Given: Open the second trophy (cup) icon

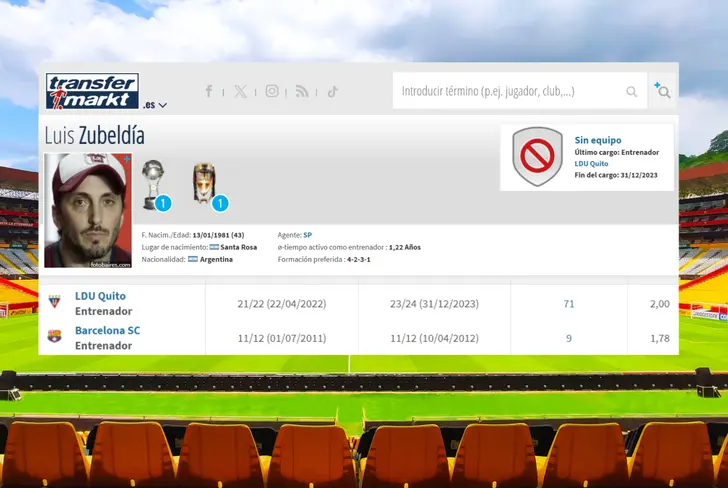Looking at the screenshot, I should [x=204, y=183].
